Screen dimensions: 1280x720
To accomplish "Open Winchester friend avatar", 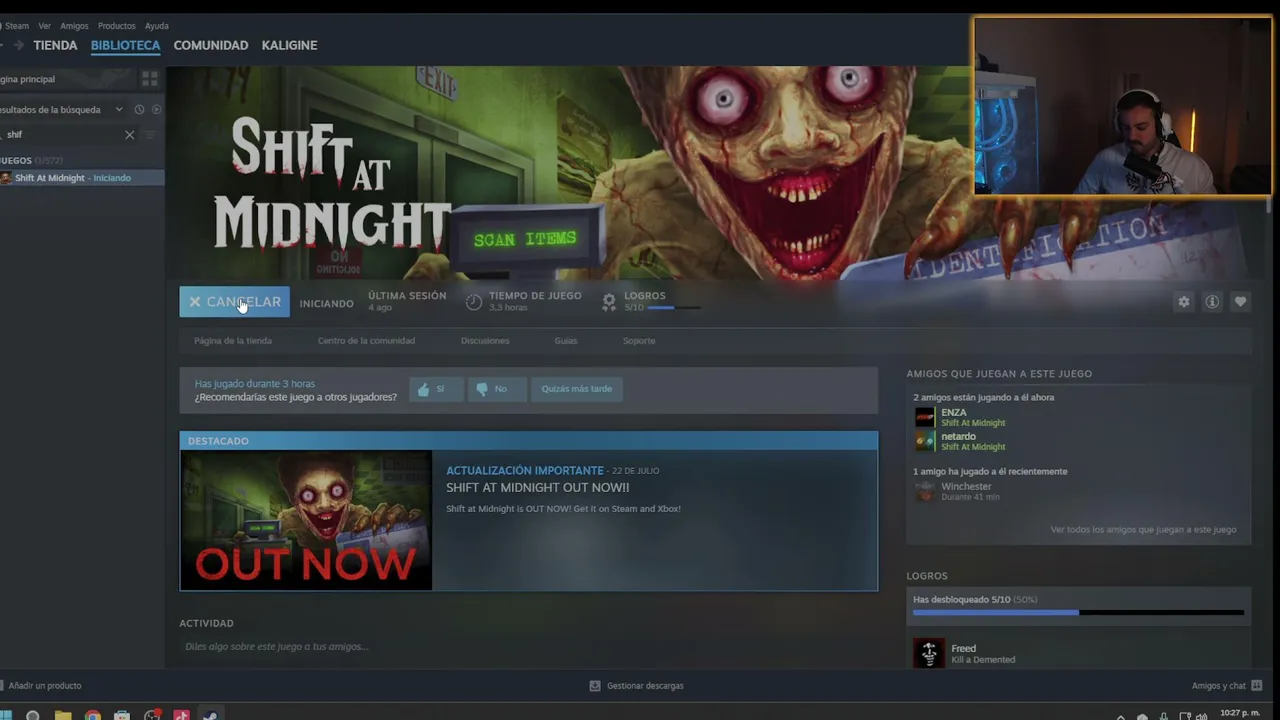I will tap(925, 491).
